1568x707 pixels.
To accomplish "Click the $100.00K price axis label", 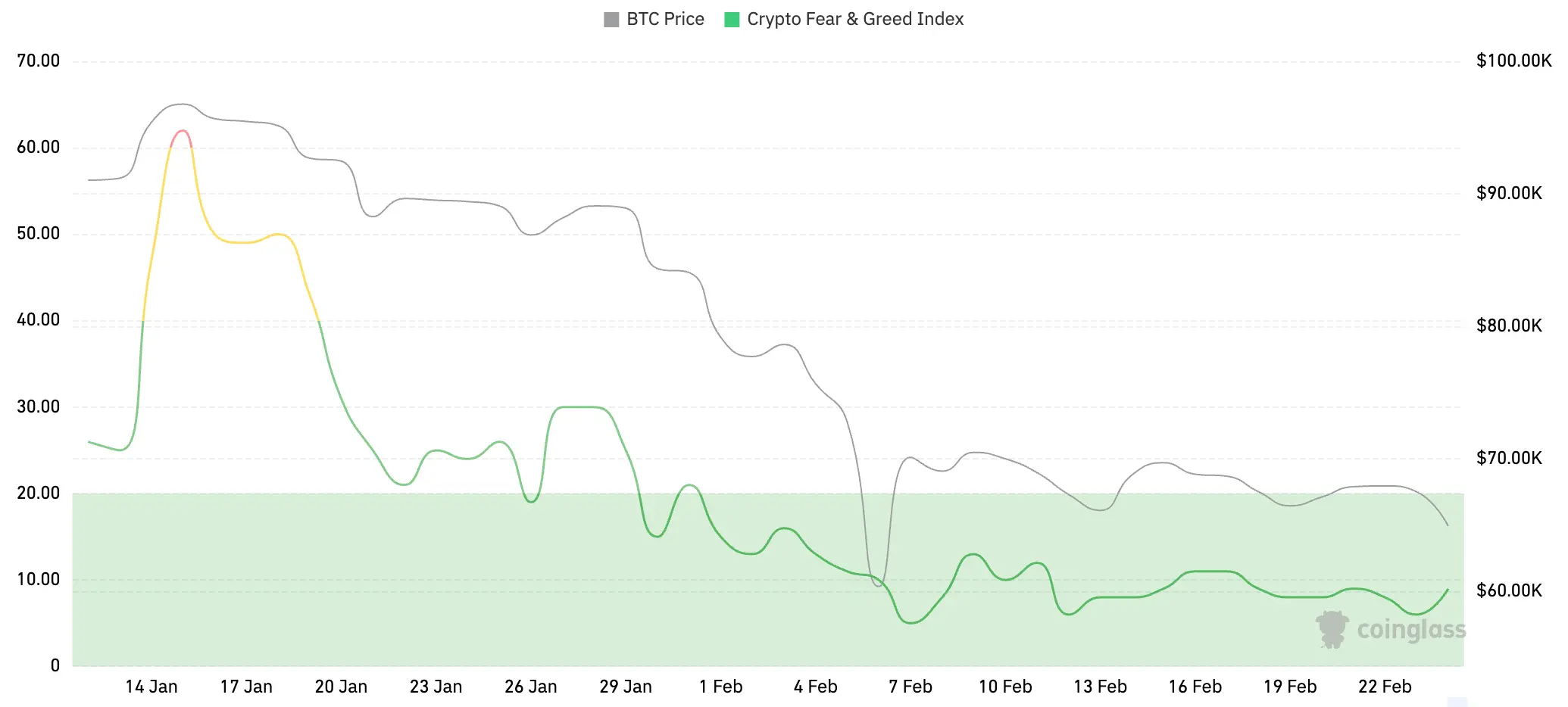I will (1513, 61).
